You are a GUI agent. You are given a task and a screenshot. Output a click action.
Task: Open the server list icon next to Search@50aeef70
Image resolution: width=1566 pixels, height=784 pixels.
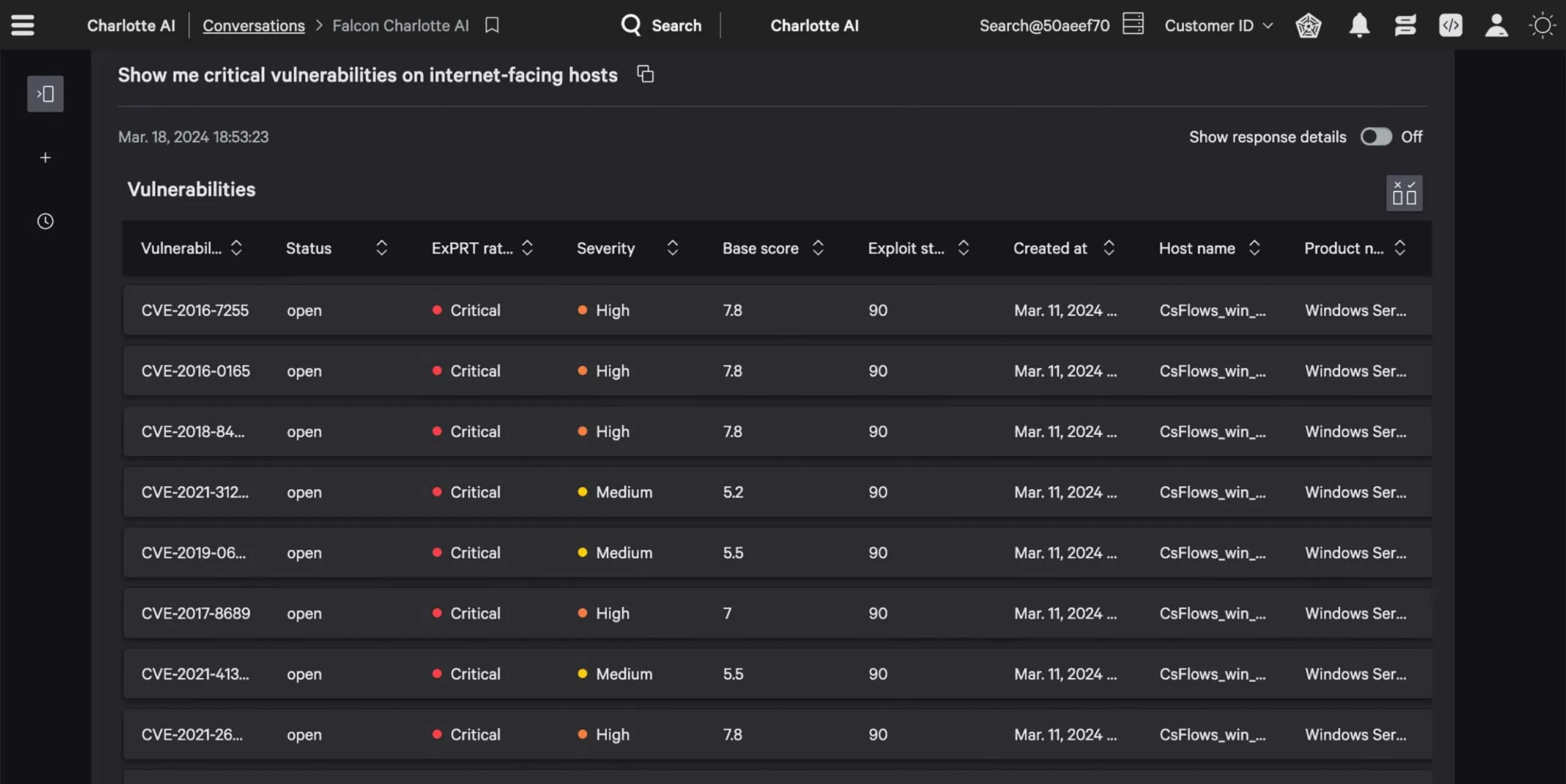point(1133,24)
